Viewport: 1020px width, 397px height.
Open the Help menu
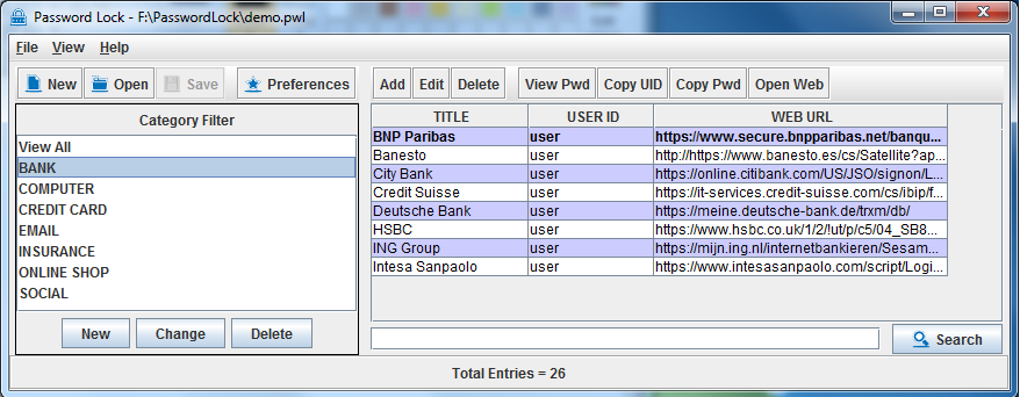coord(114,48)
